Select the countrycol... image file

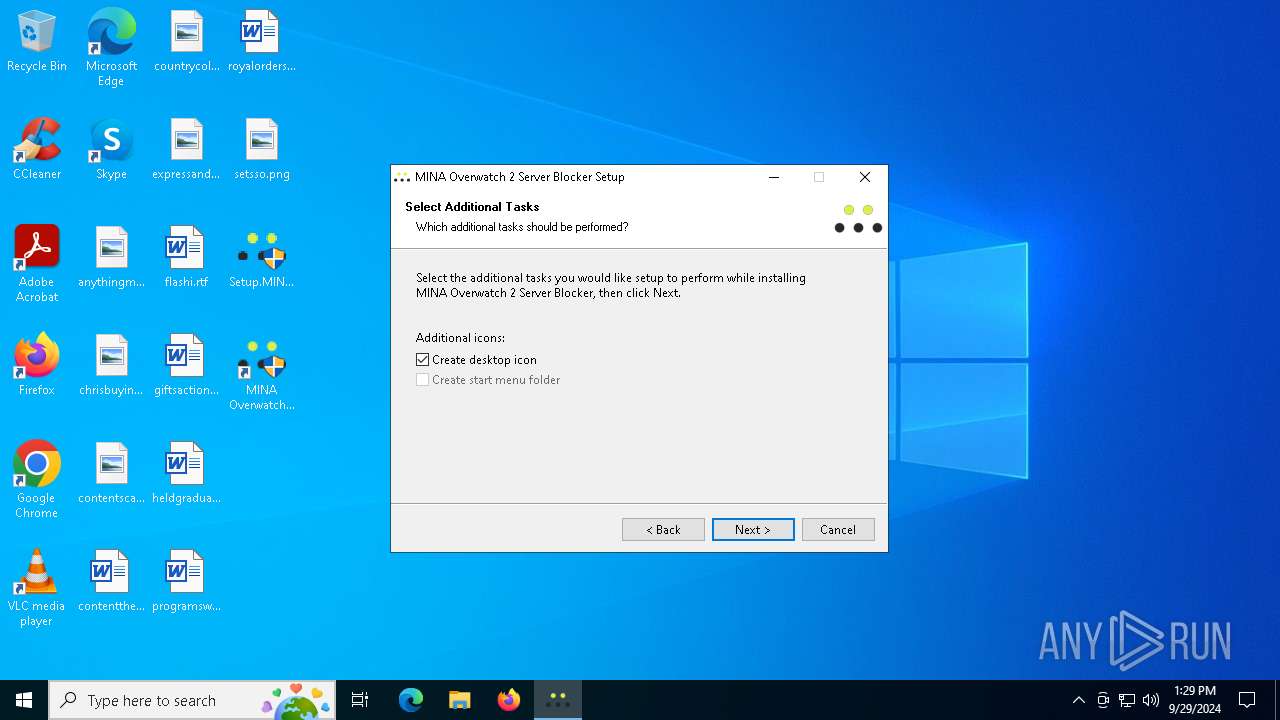coord(186,42)
